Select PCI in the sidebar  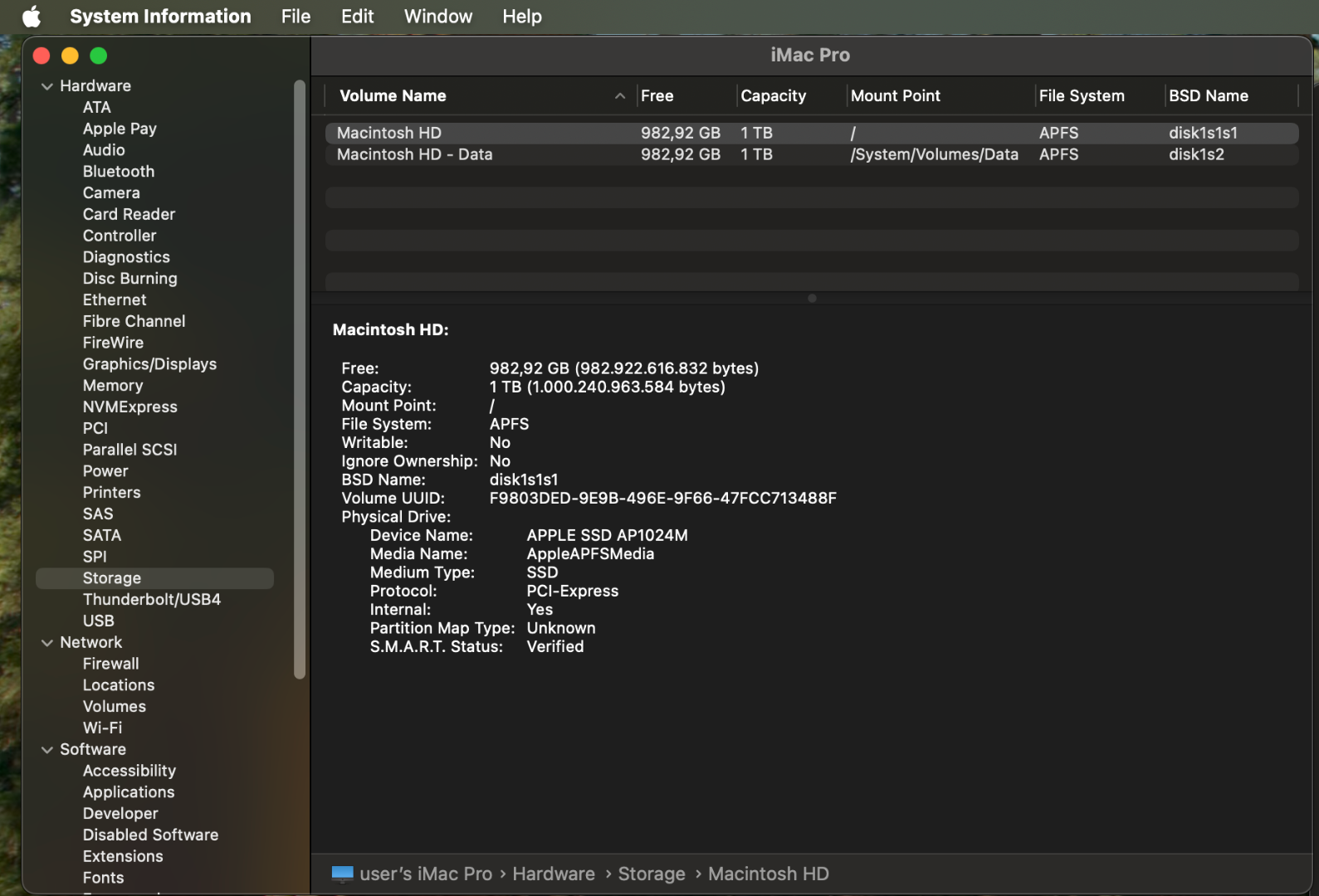tap(95, 429)
